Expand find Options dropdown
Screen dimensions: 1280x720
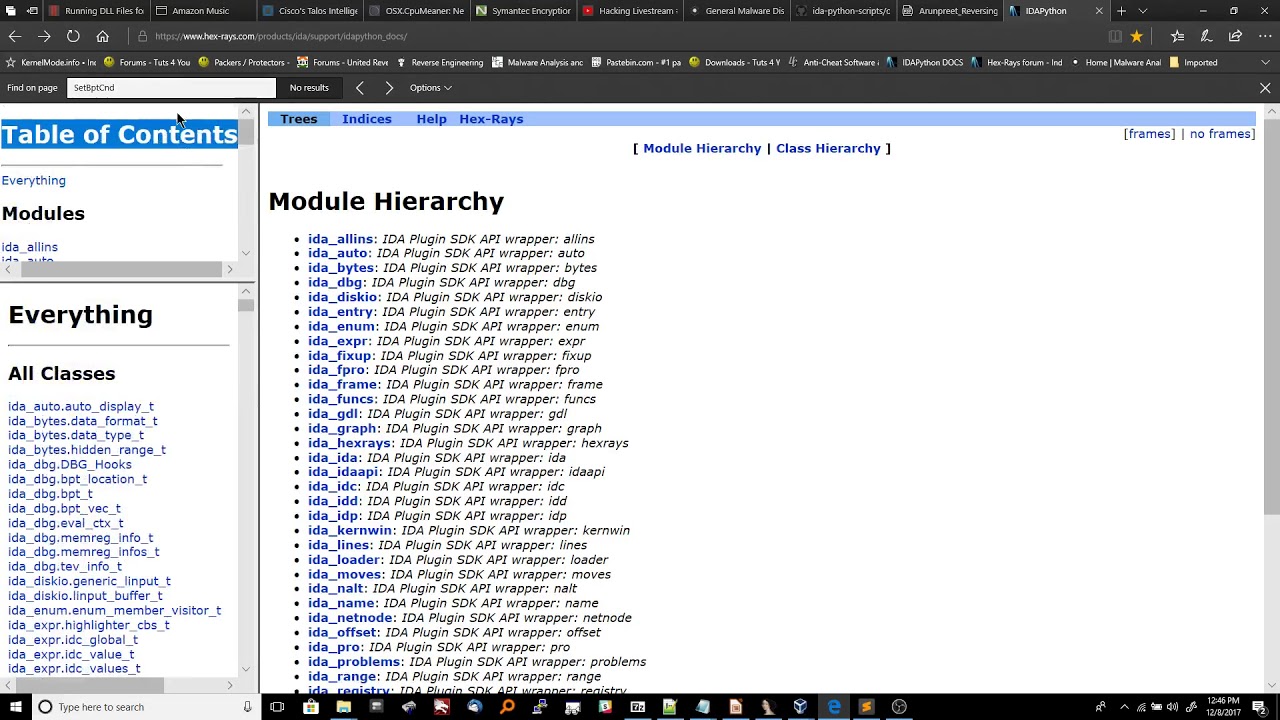coord(431,88)
